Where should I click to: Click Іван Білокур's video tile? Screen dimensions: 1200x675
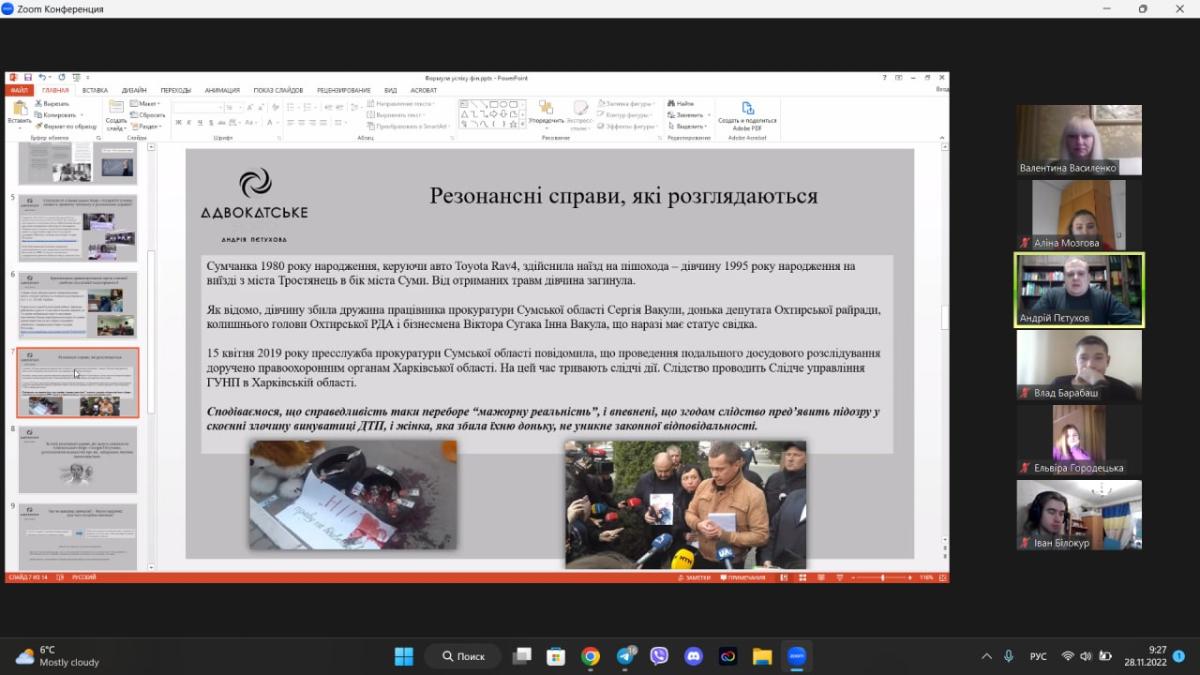click(1079, 515)
